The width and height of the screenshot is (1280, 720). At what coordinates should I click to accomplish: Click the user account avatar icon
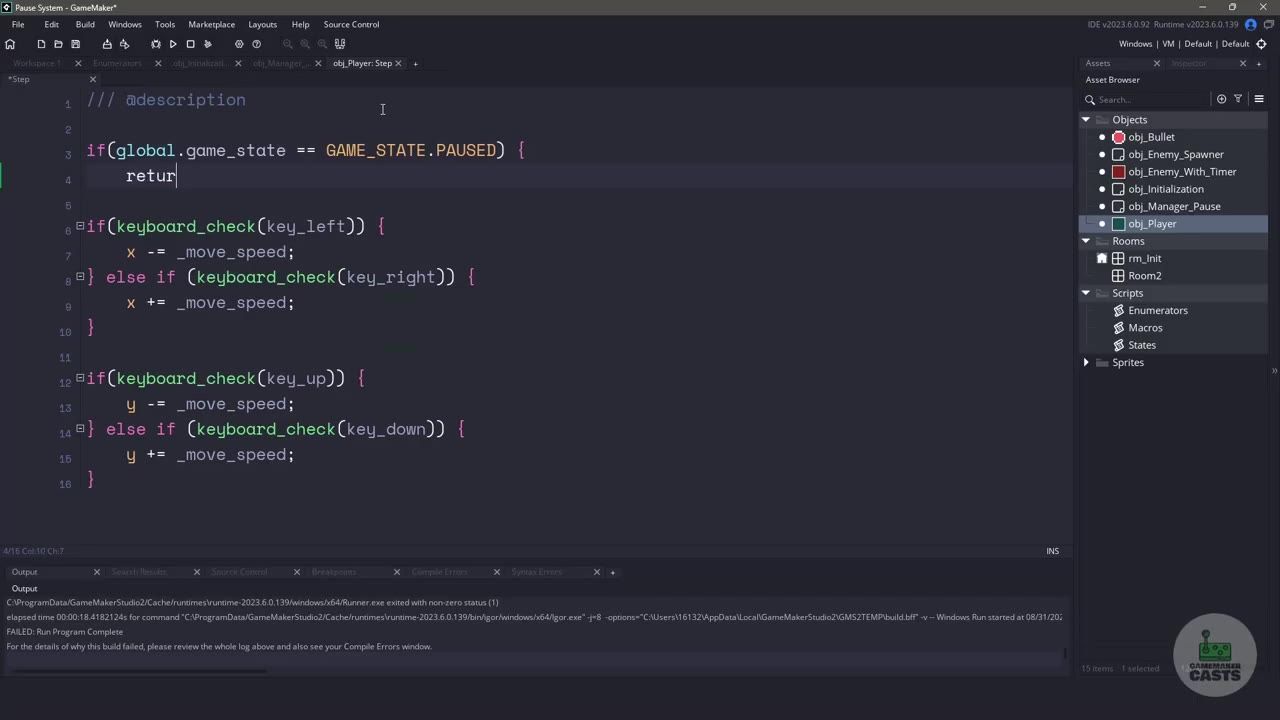pyautogui.click(x=1250, y=24)
